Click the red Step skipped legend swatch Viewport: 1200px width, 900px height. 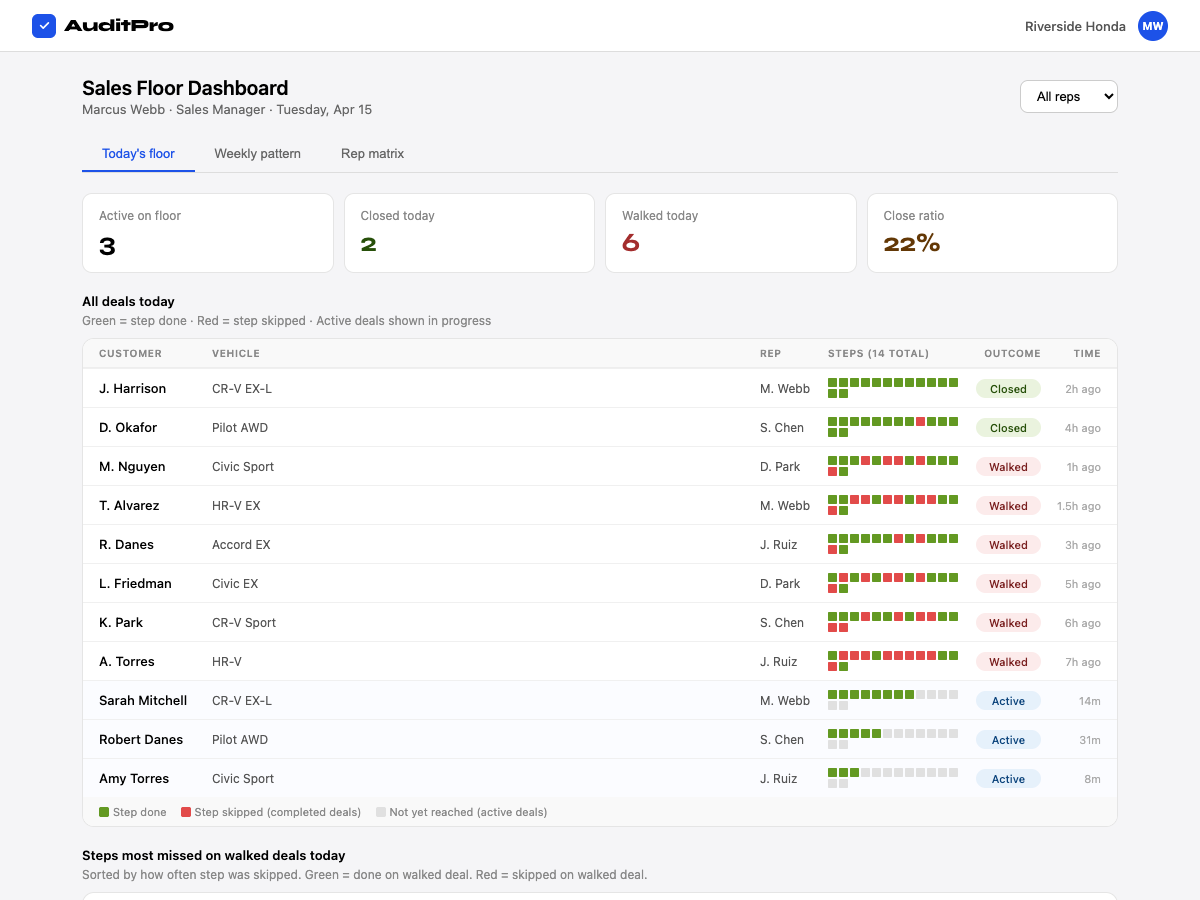coord(186,812)
